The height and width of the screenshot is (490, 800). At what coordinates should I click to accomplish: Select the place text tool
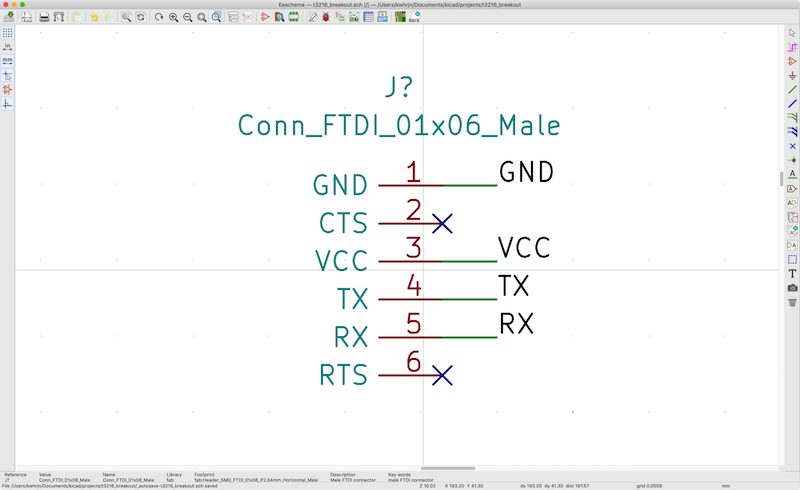click(x=792, y=274)
